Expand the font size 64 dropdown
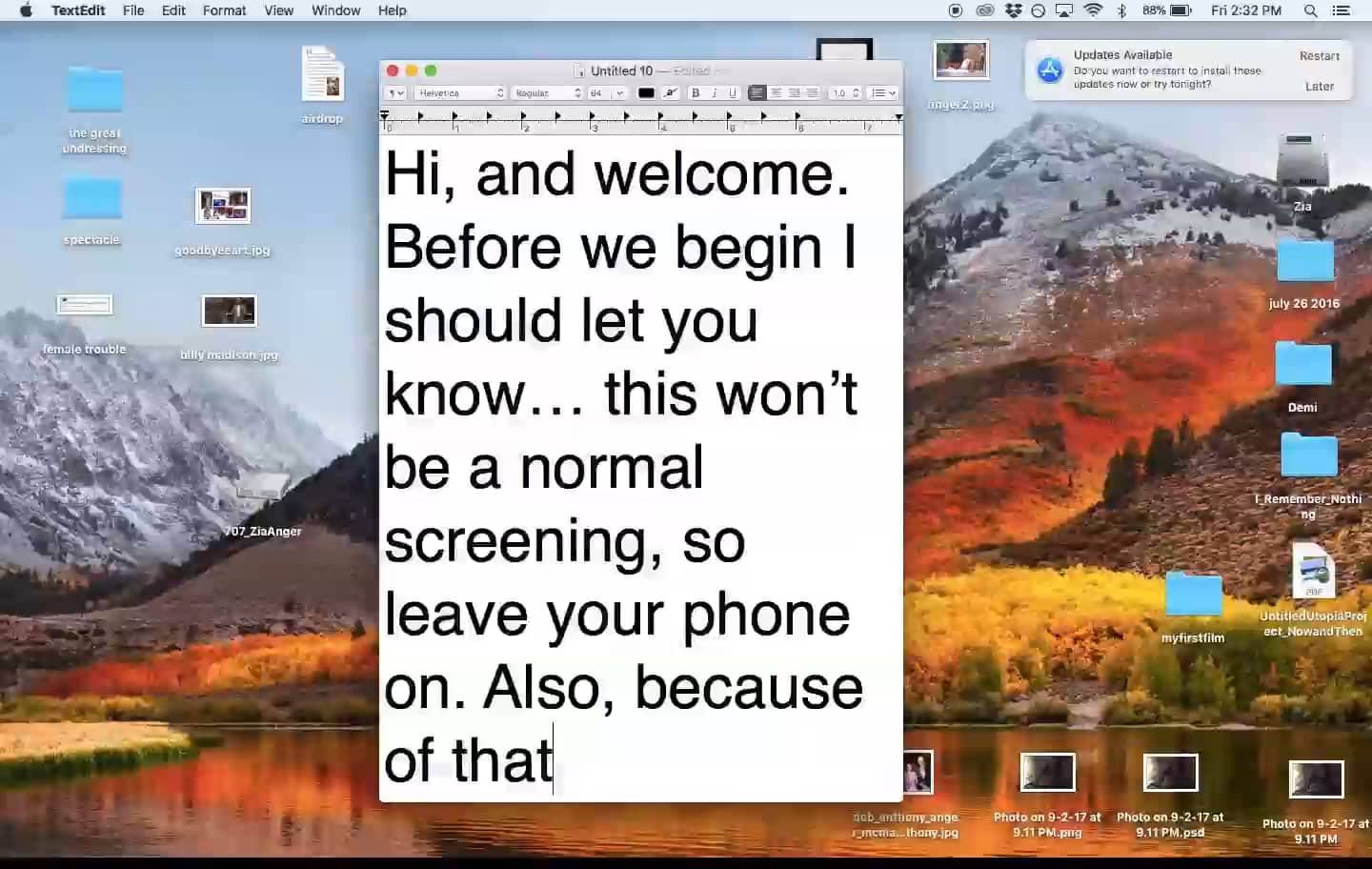The image size is (1372, 869). coord(618,92)
